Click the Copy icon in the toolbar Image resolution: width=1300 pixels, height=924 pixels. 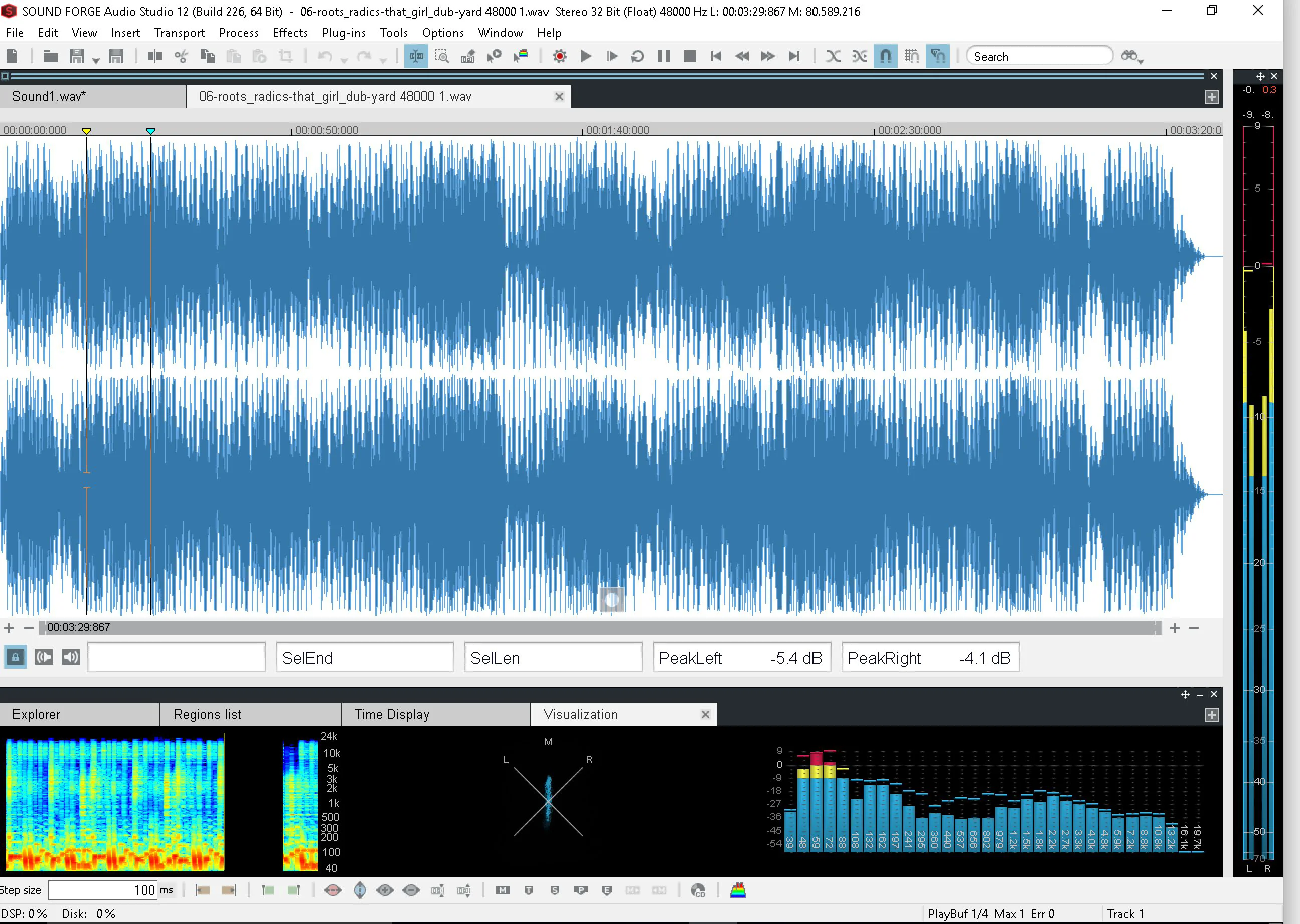208,56
